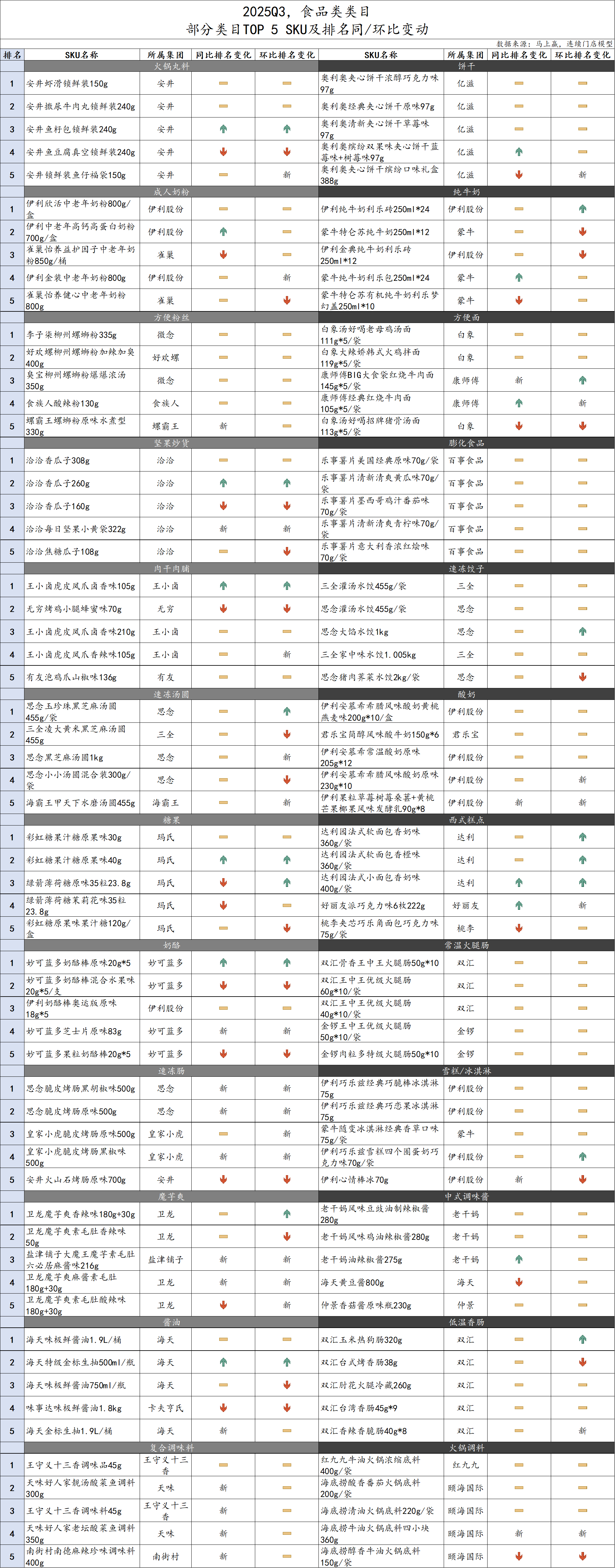The width and height of the screenshot is (615, 1568).
Task: Click the 2025Q3 食品类类目 title
Action: tap(307, 12)
